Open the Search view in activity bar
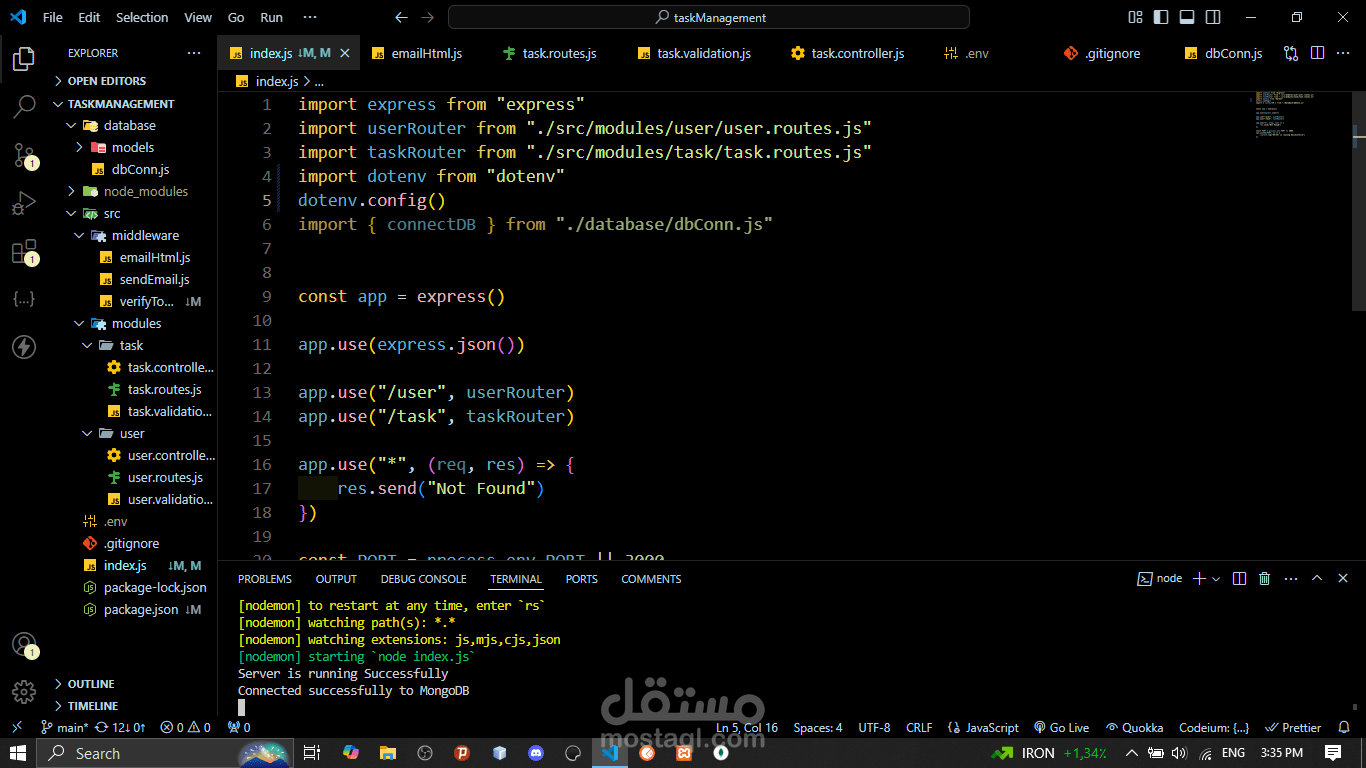Image resolution: width=1366 pixels, height=768 pixels. pyautogui.click(x=23, y=107)
